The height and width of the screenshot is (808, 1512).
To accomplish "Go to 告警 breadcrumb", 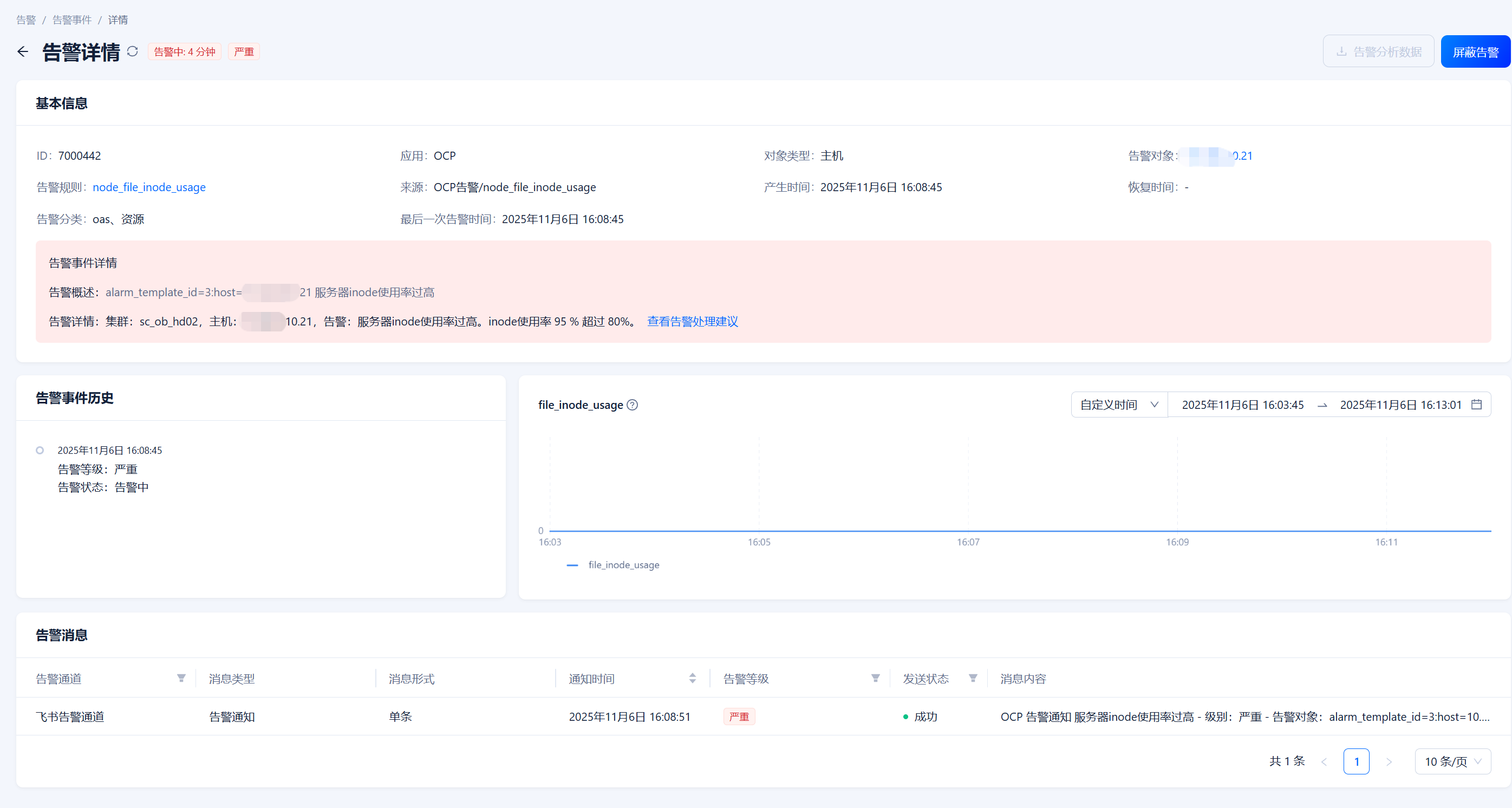I will coord(26,20).
